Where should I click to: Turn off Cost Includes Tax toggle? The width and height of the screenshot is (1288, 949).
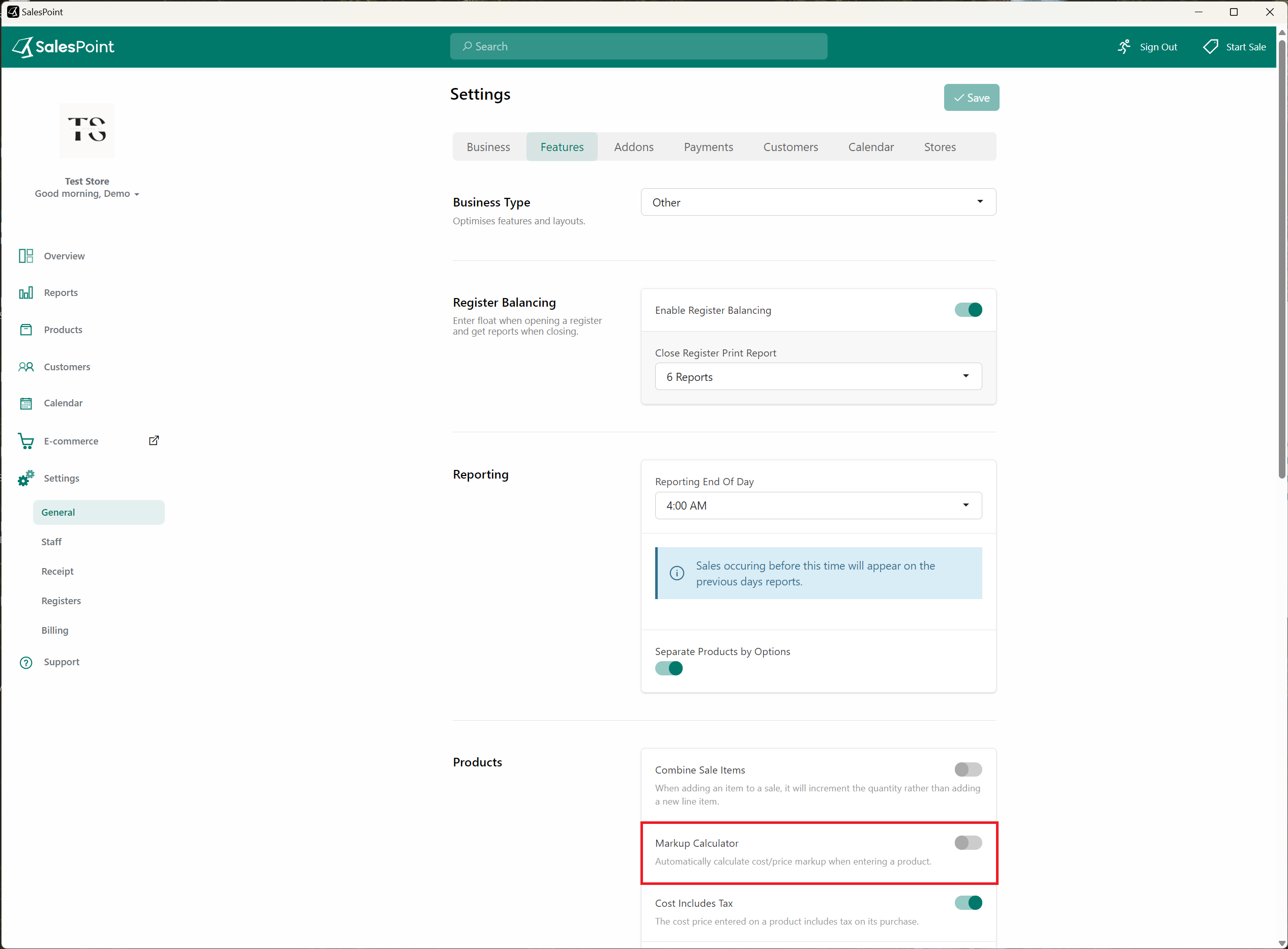coord(968,903)
